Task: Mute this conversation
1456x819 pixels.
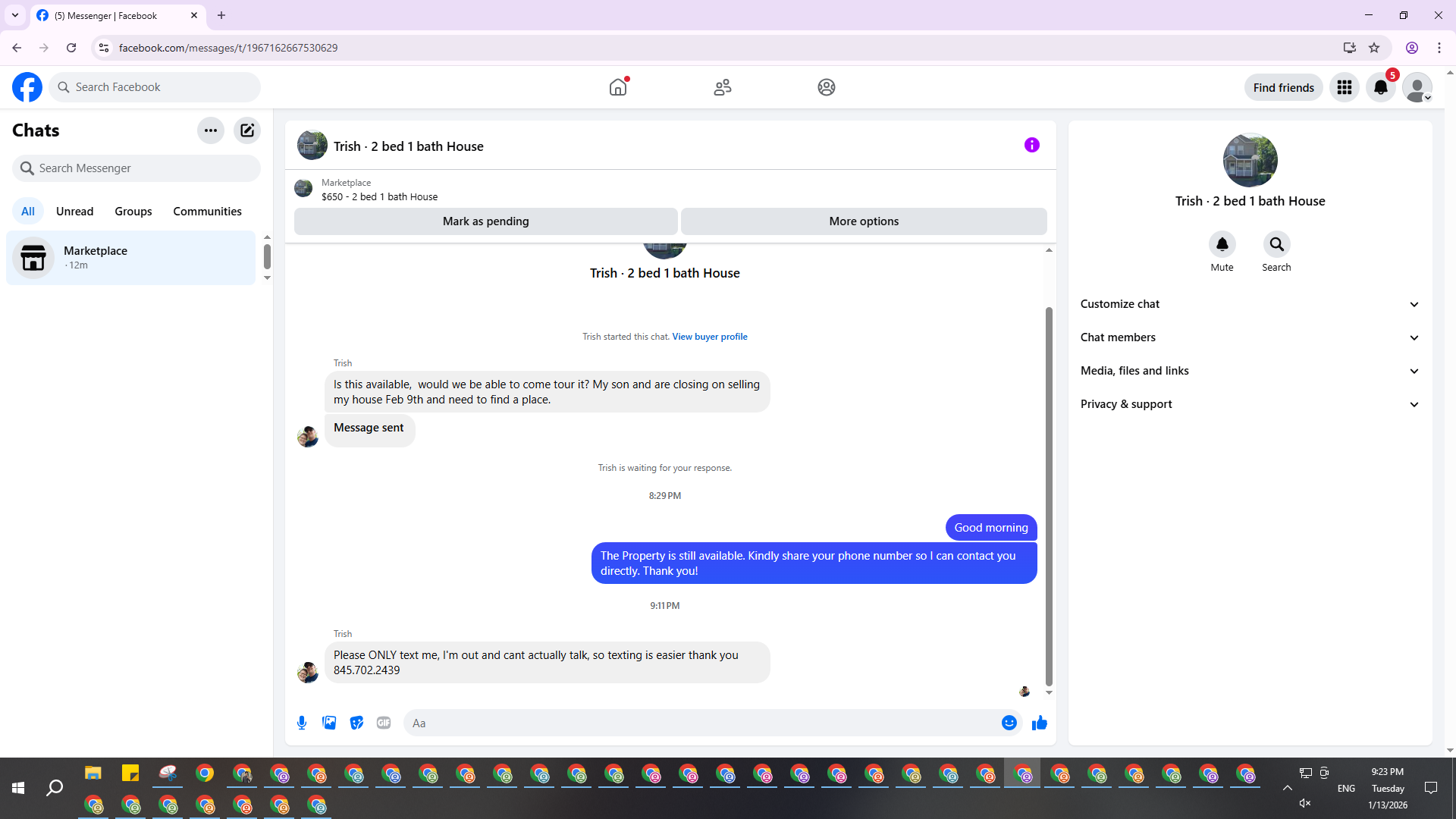Action: (1222, 245)
